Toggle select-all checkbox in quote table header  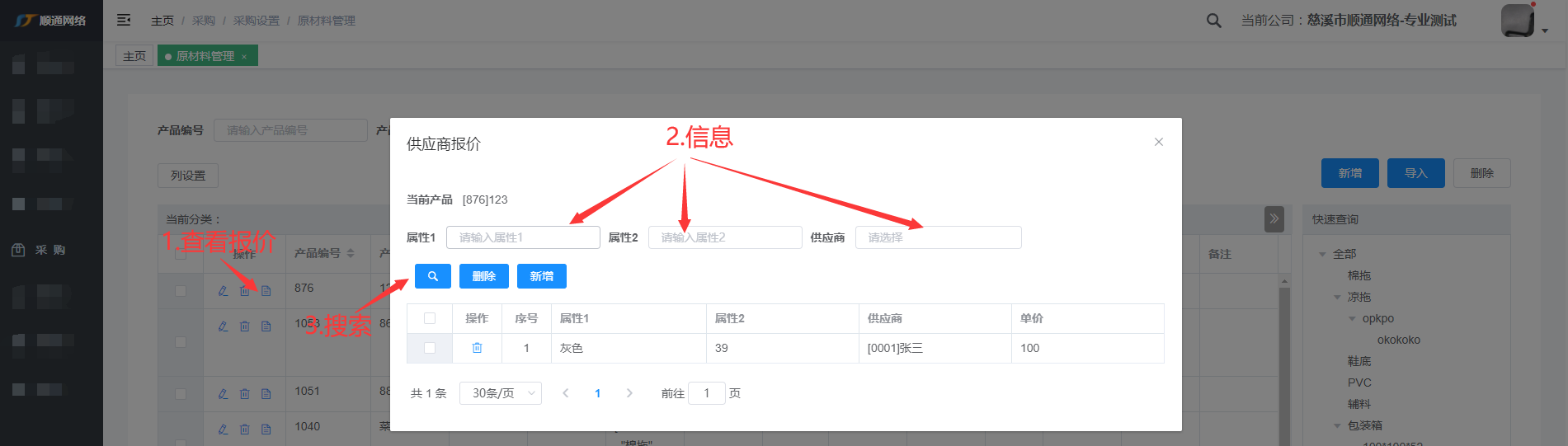point(430,318)
